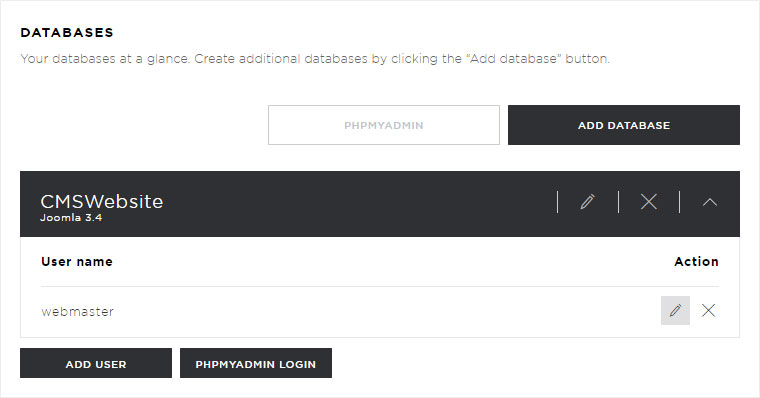Remove the webmaster user via X icon
The width and height of the screenshot is (760, 398).
tap(708, 310)
